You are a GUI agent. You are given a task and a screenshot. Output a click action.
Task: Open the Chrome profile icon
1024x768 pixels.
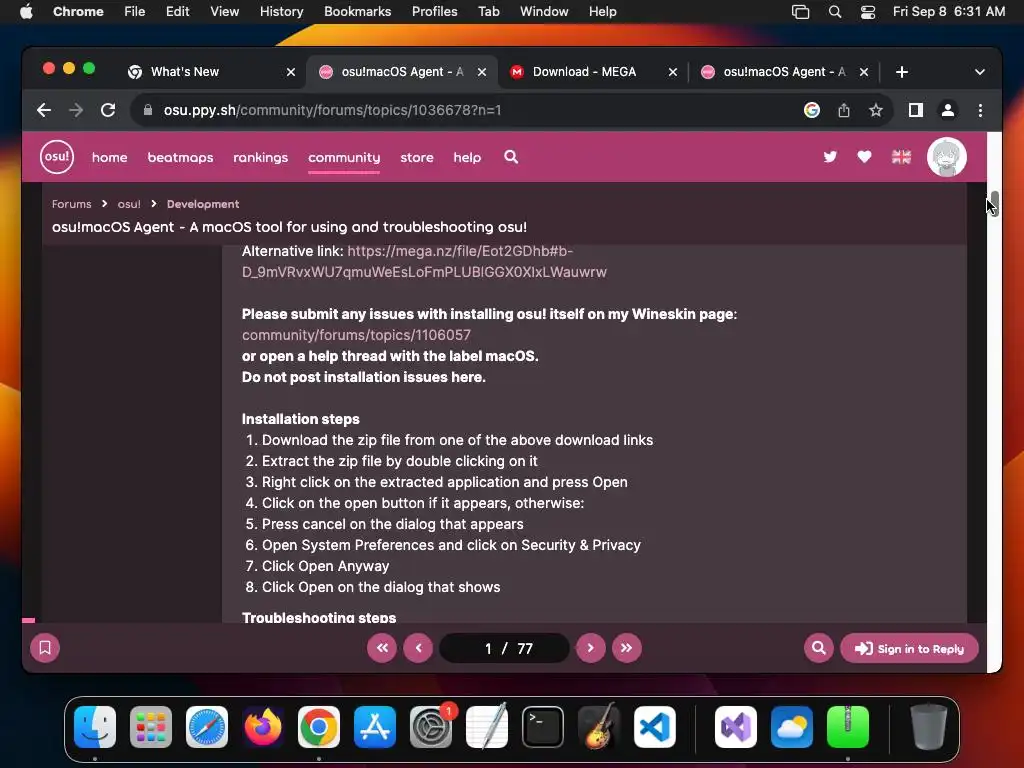pyautogui.click(x=948, y=110)
